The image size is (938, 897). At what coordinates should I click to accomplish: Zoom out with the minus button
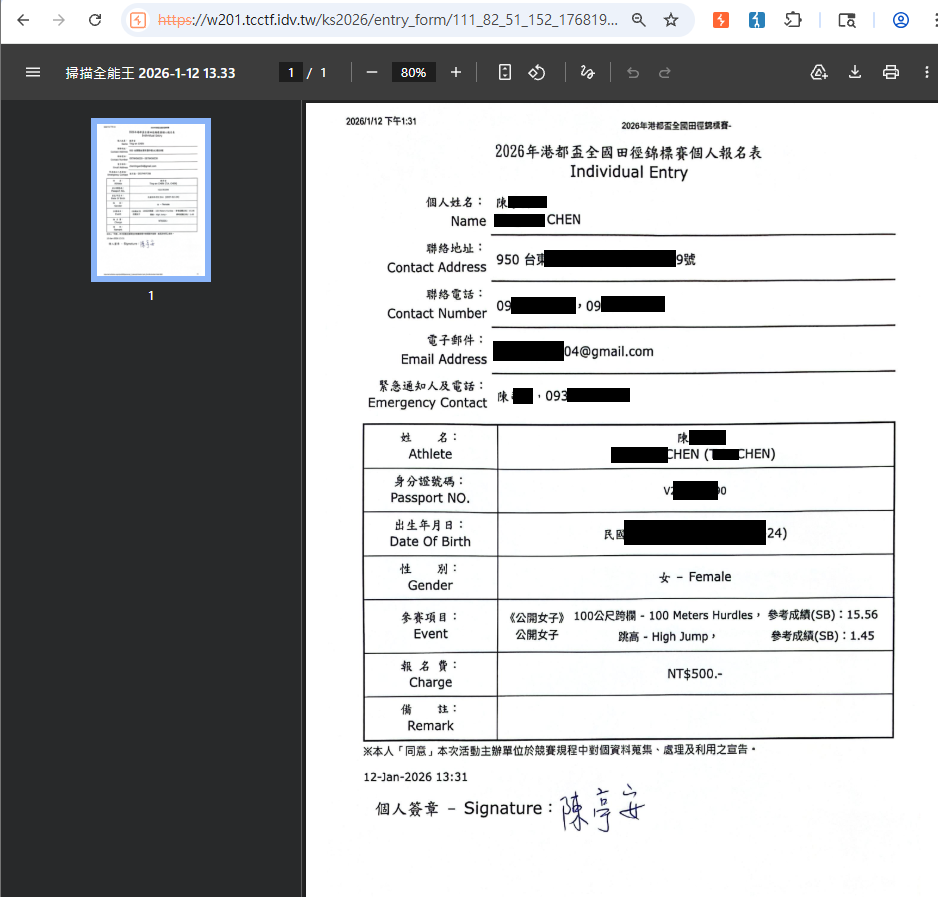[x=371, y=72]
